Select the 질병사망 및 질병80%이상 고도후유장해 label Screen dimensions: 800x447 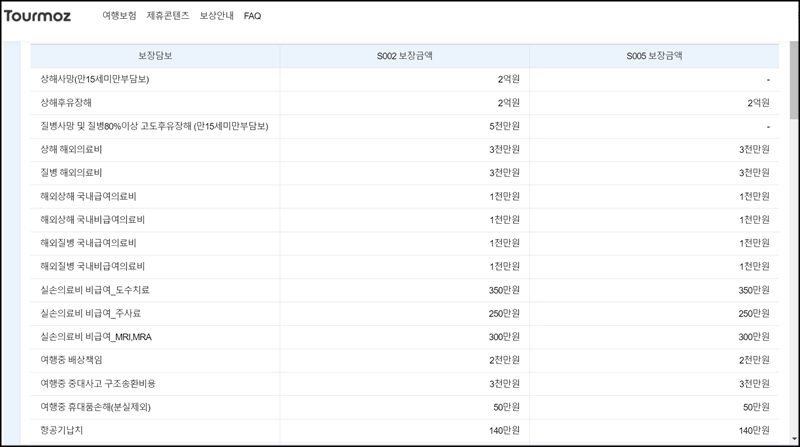154,126
